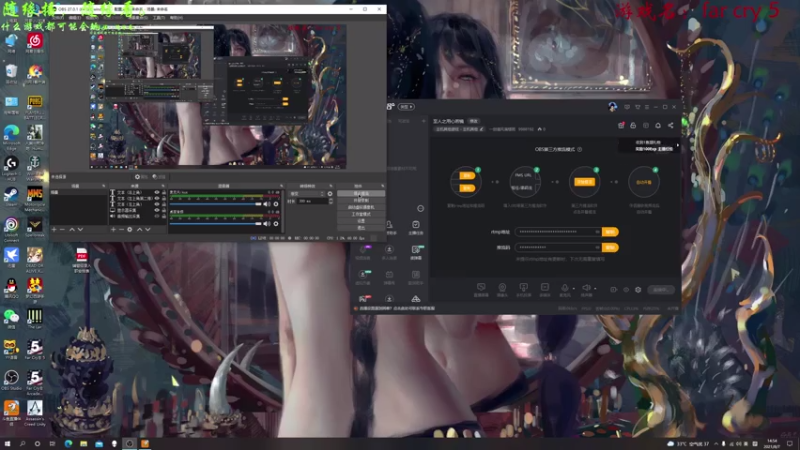800x450 pixels.
Task: Click the rtmp地址 input field
Action: (x=558, y=232)
